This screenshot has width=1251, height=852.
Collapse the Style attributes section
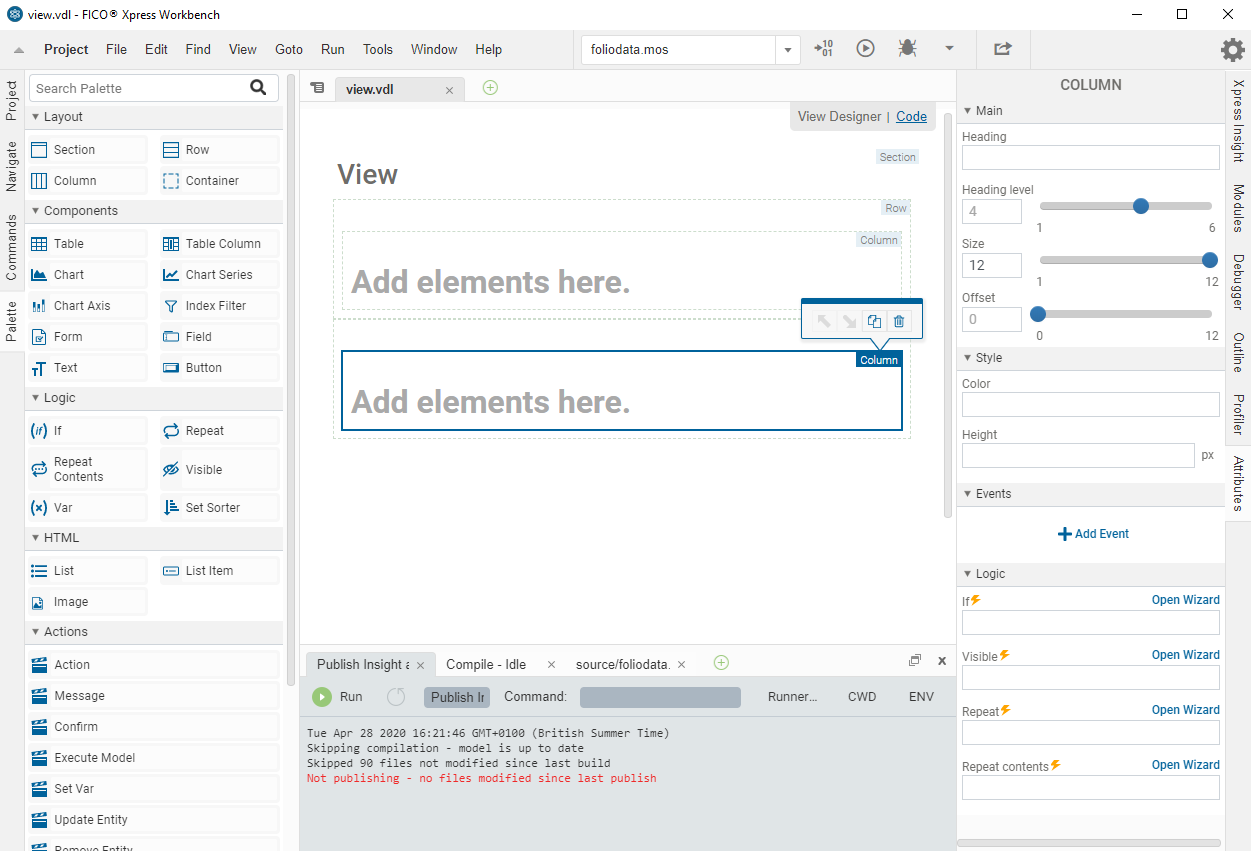(968, 358)
